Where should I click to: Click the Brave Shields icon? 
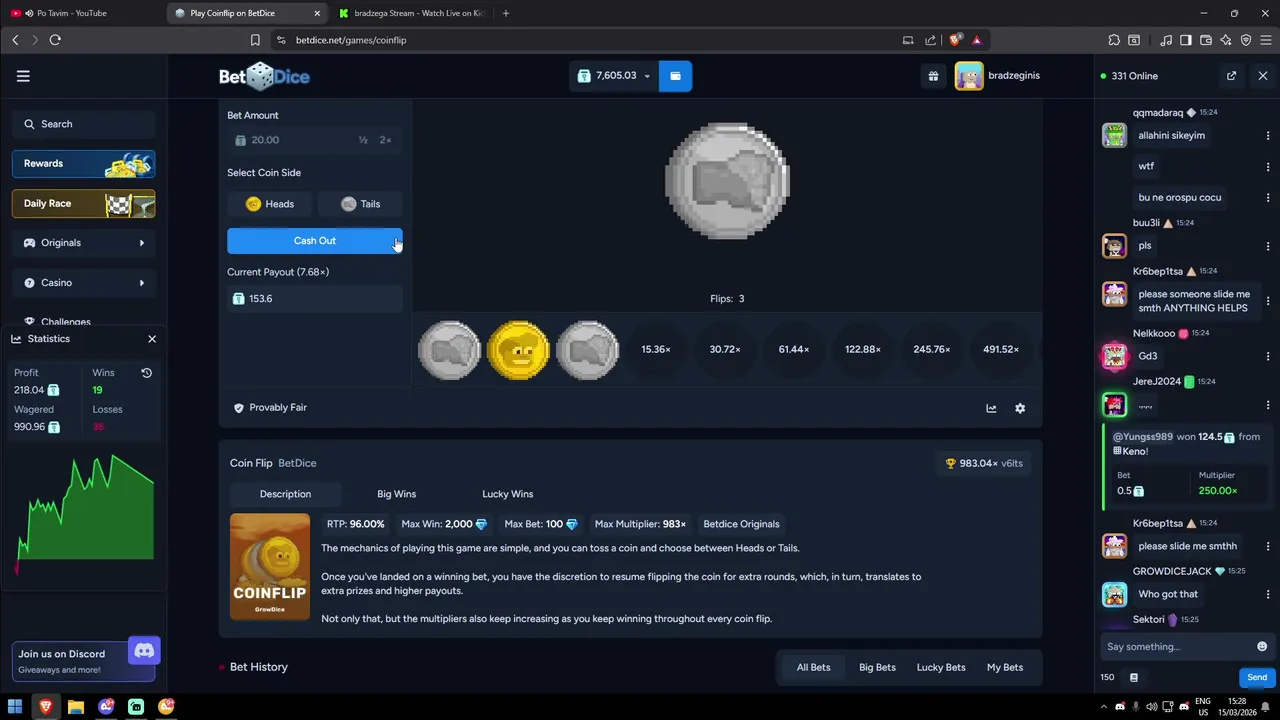(x=956, y=40)
